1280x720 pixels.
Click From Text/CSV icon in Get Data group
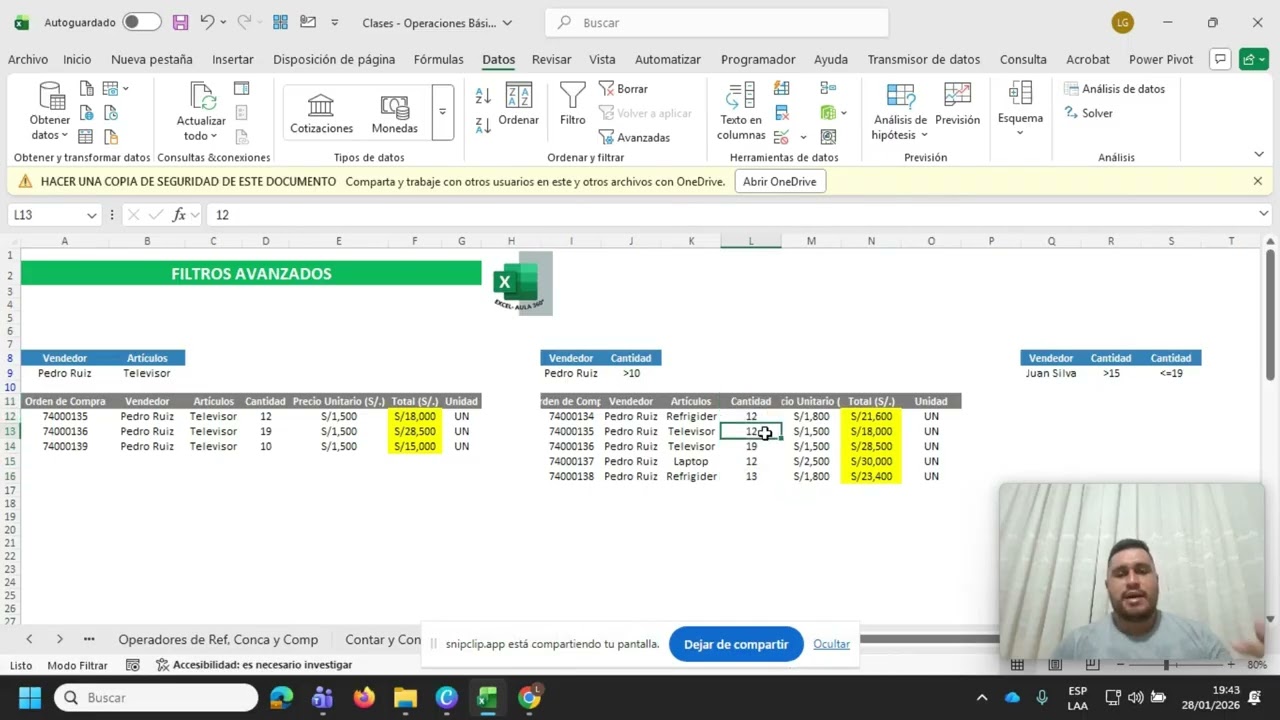87,89
